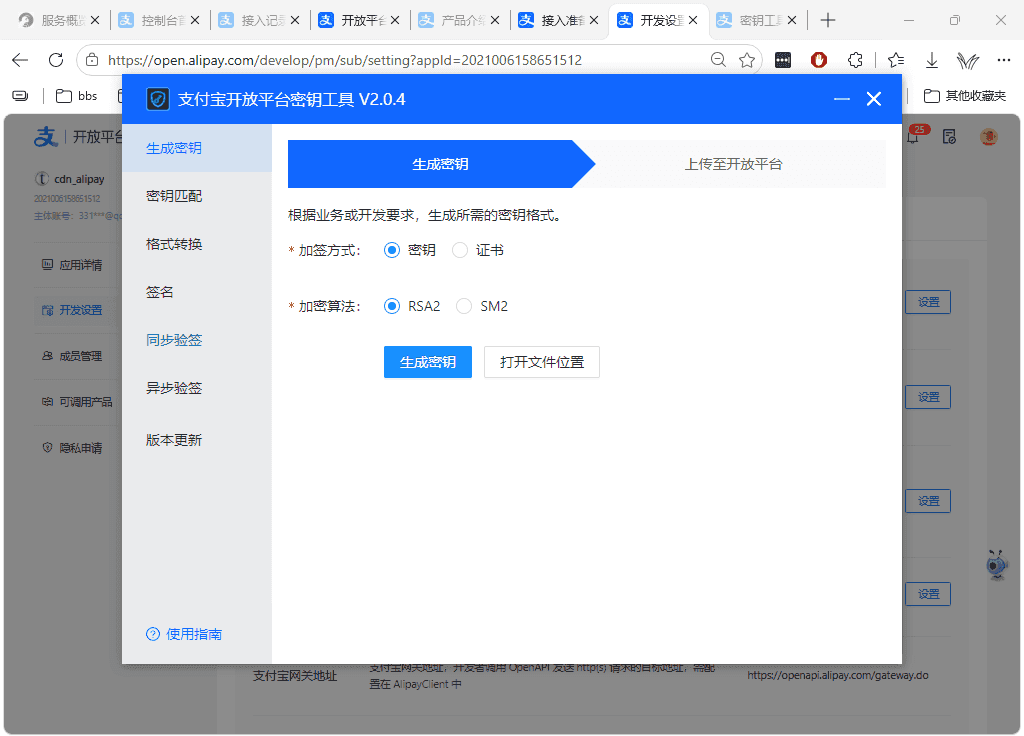
Task: Open the red shield extension icon
Action: point(818,60)
